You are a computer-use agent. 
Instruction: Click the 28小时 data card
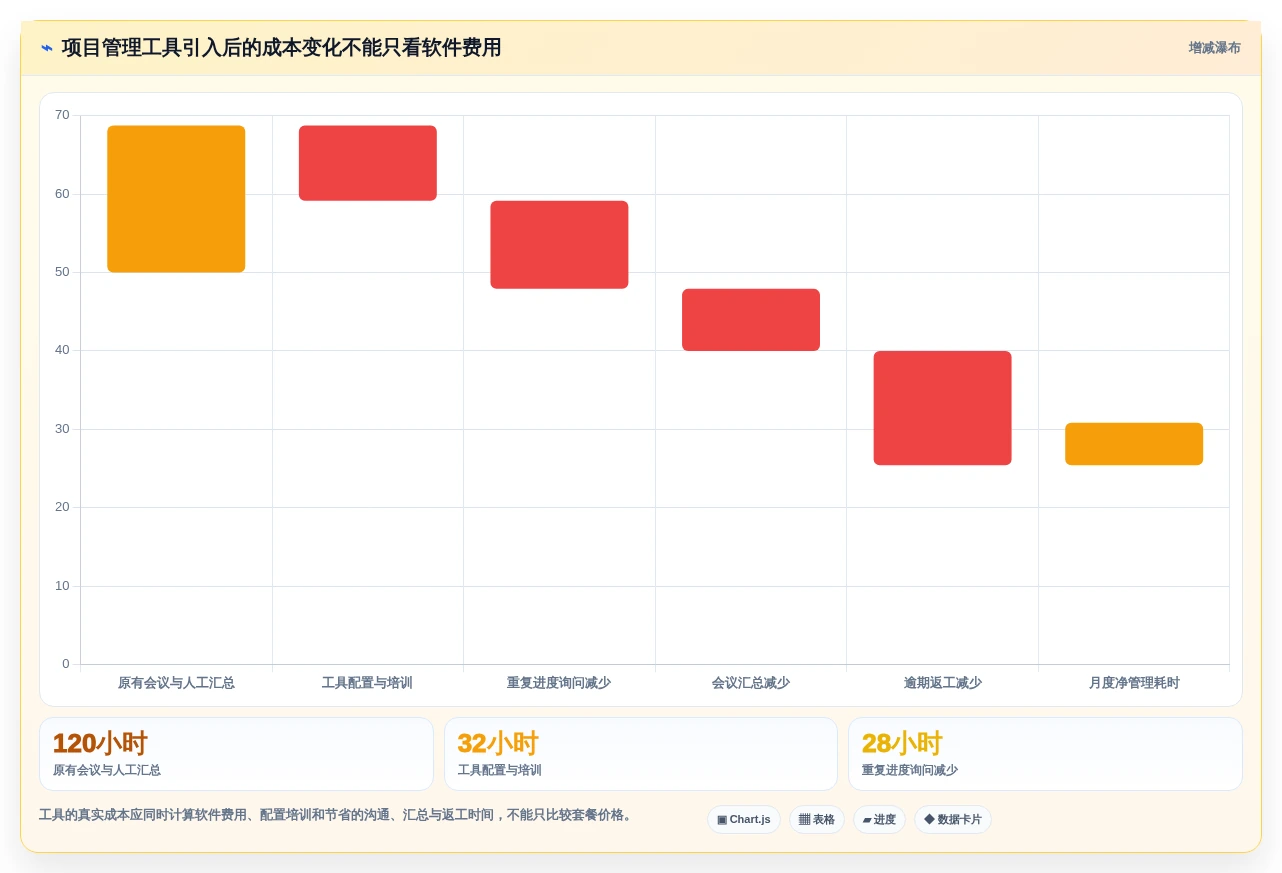point(1045,754)
